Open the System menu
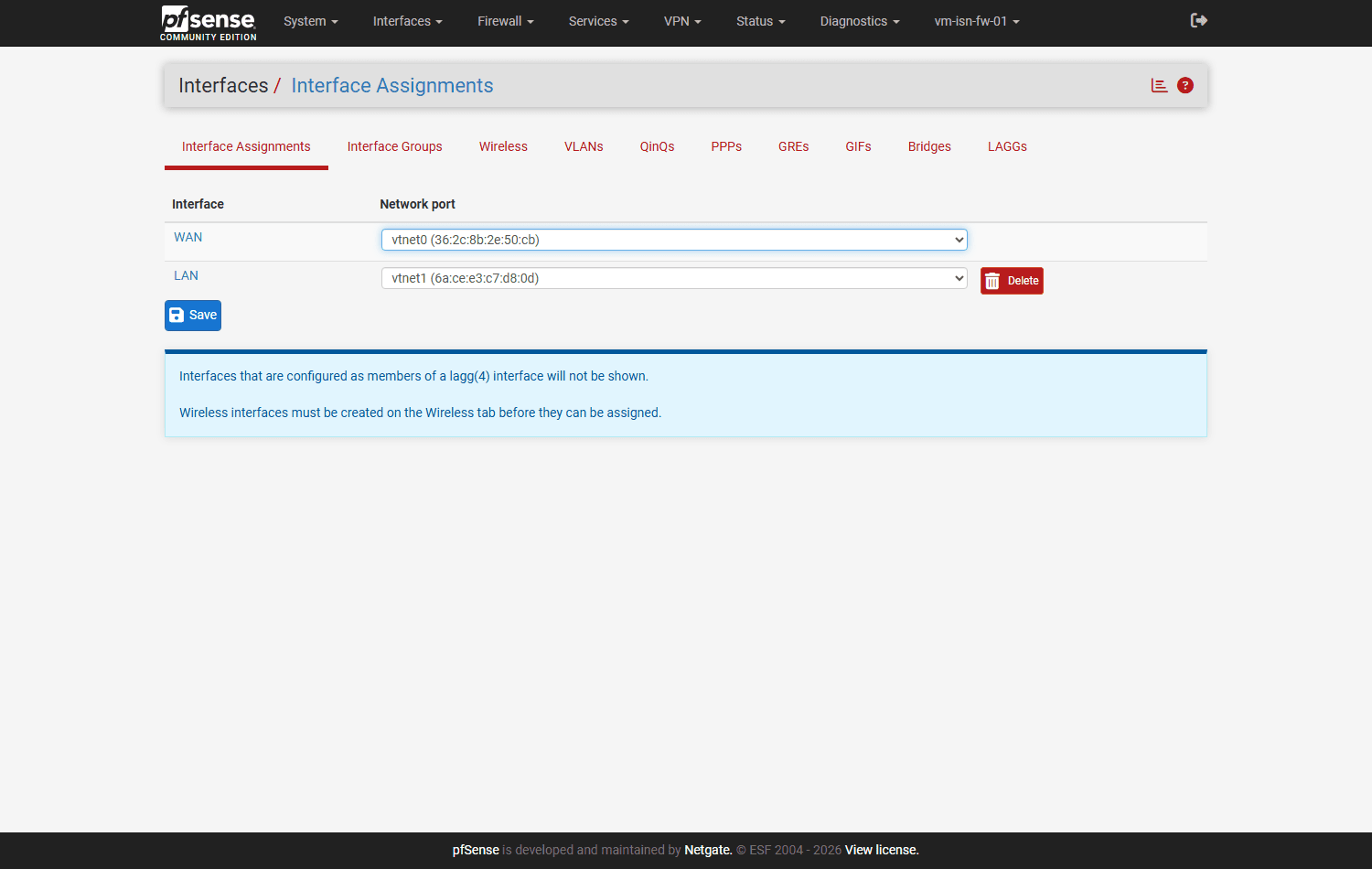1372x869 pixels. coord(311,21)
